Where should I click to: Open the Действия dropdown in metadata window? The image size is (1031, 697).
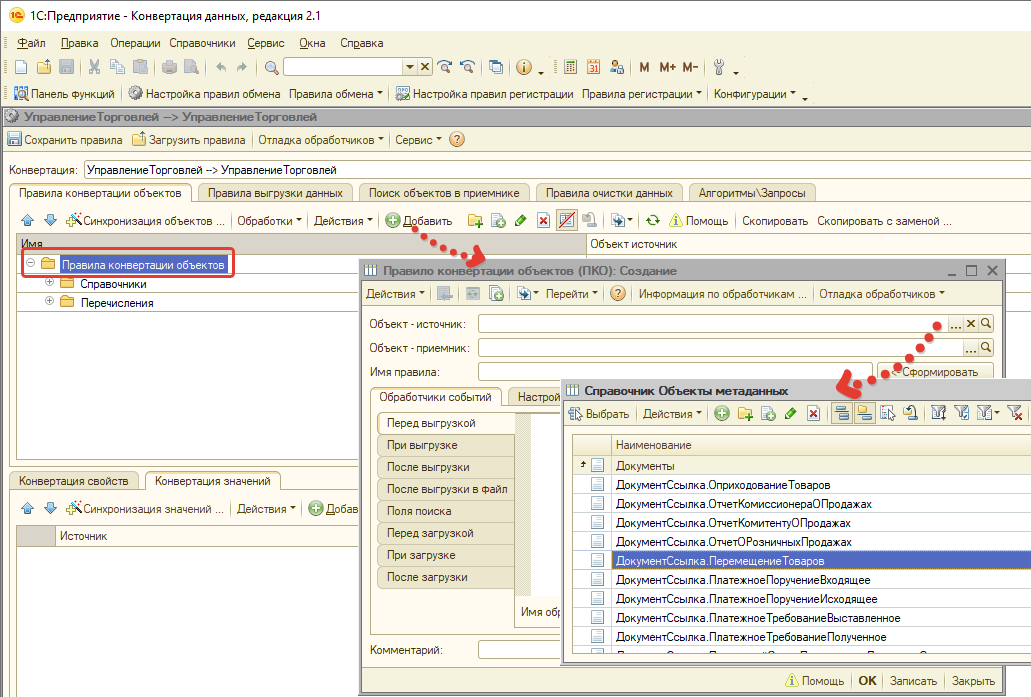672,414
